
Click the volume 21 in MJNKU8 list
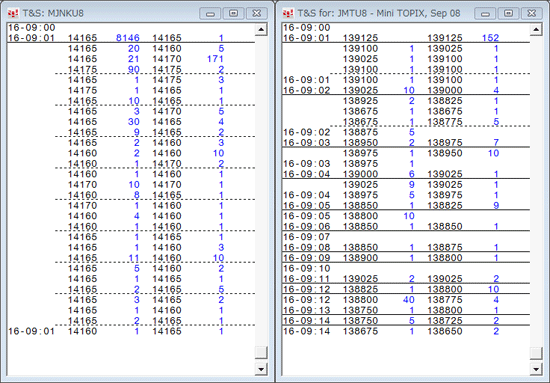[134, 59]
